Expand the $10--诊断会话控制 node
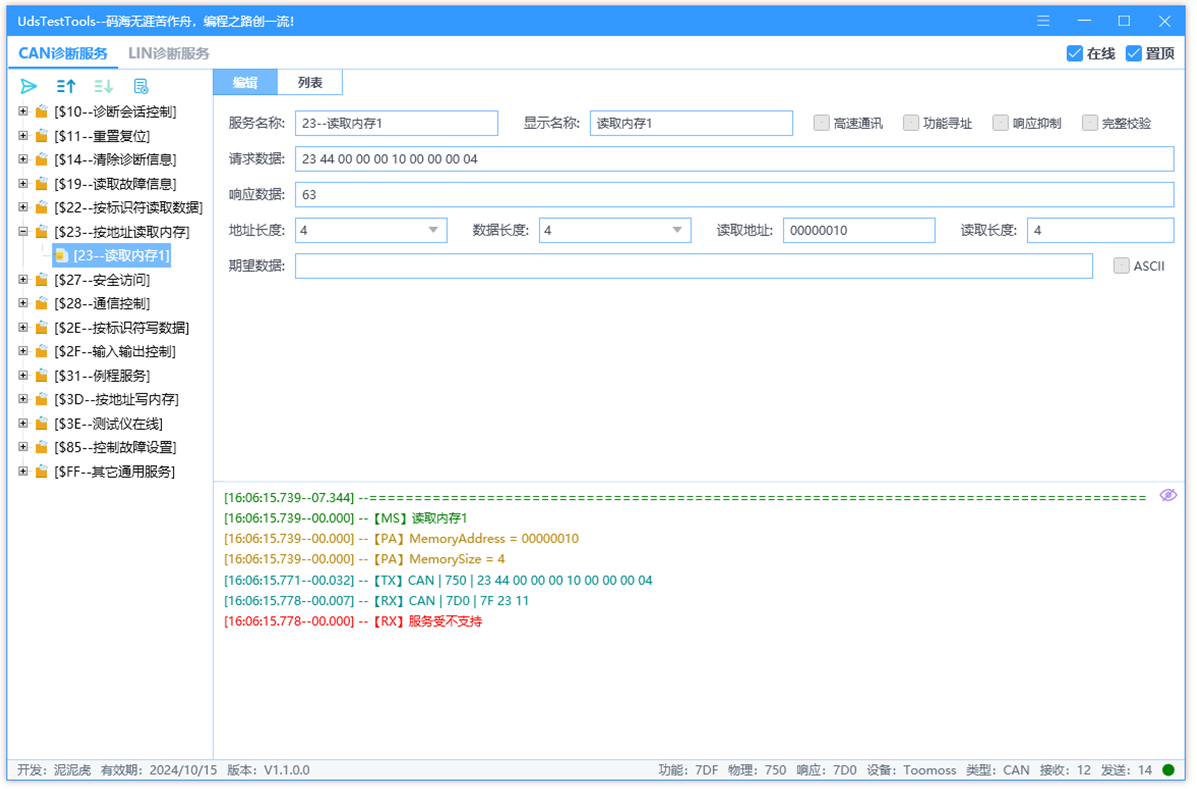 23,111
